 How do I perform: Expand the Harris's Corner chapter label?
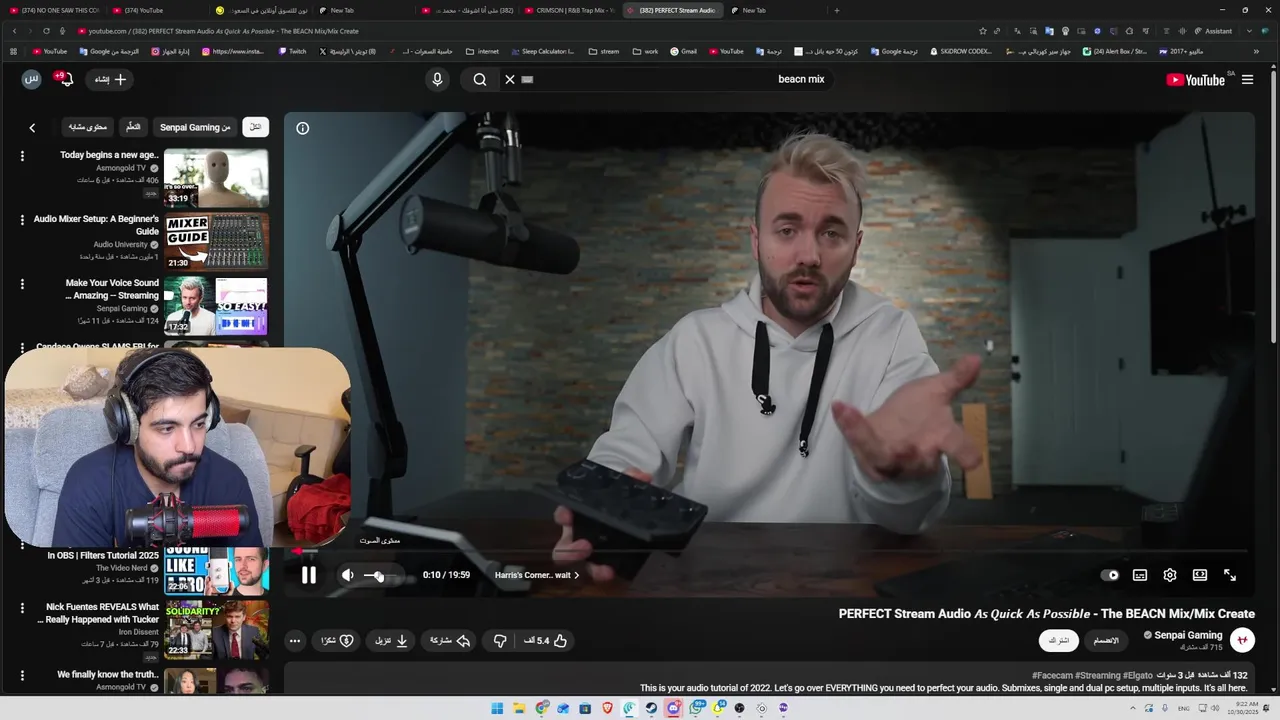(537, 575)
